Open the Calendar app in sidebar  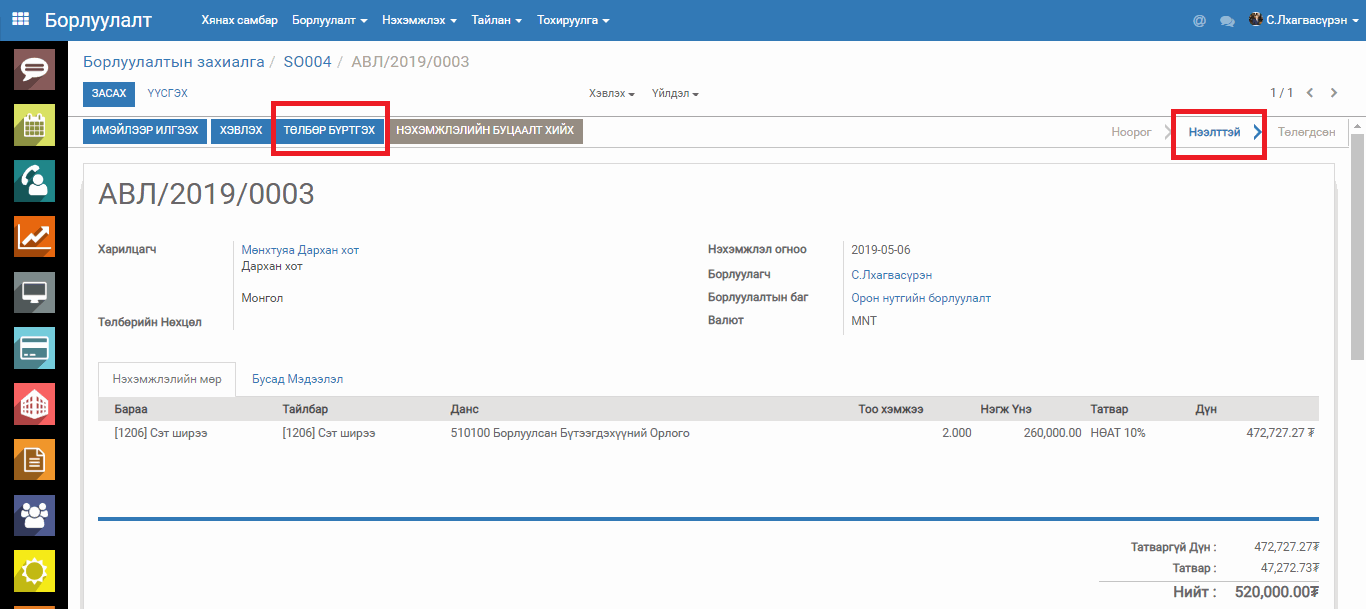pos(33,125)
